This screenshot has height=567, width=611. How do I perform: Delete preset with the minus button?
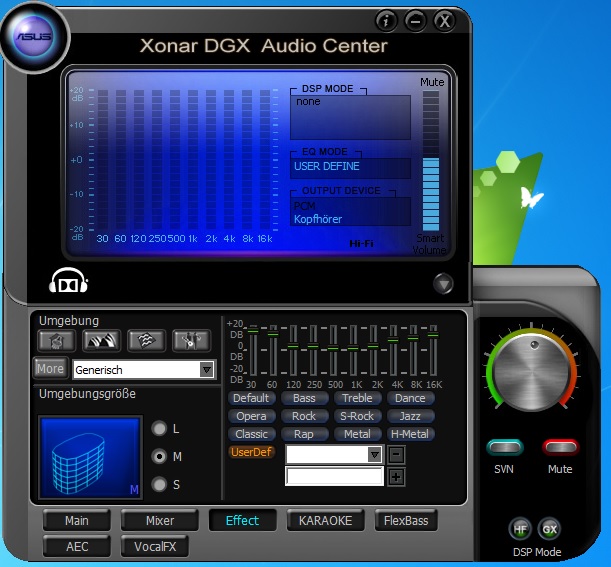click(x=396, y=454)
